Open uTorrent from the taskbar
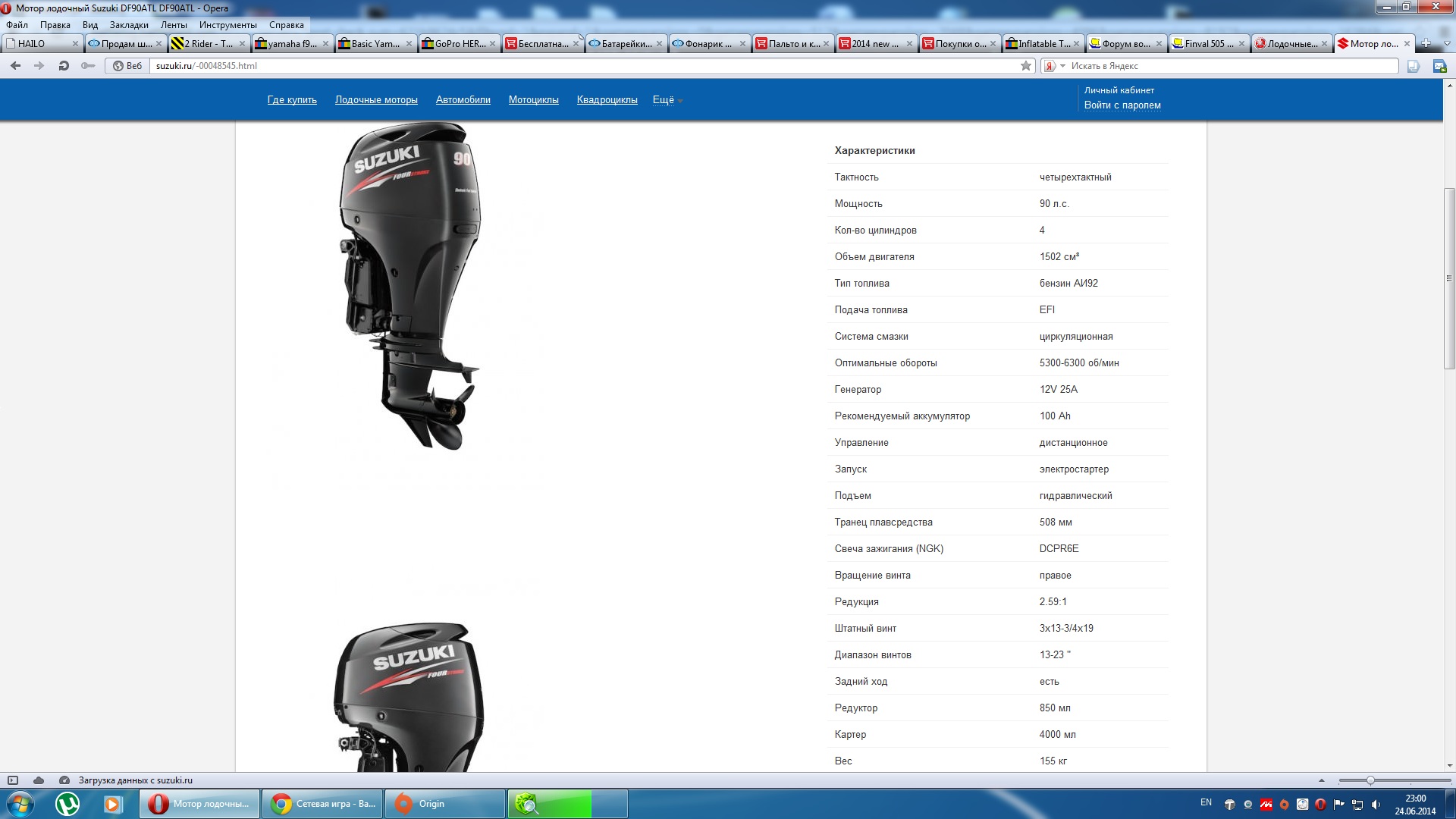Viewport: 1456px width, 819px height. pyautogui.click(x=67, y=804)
